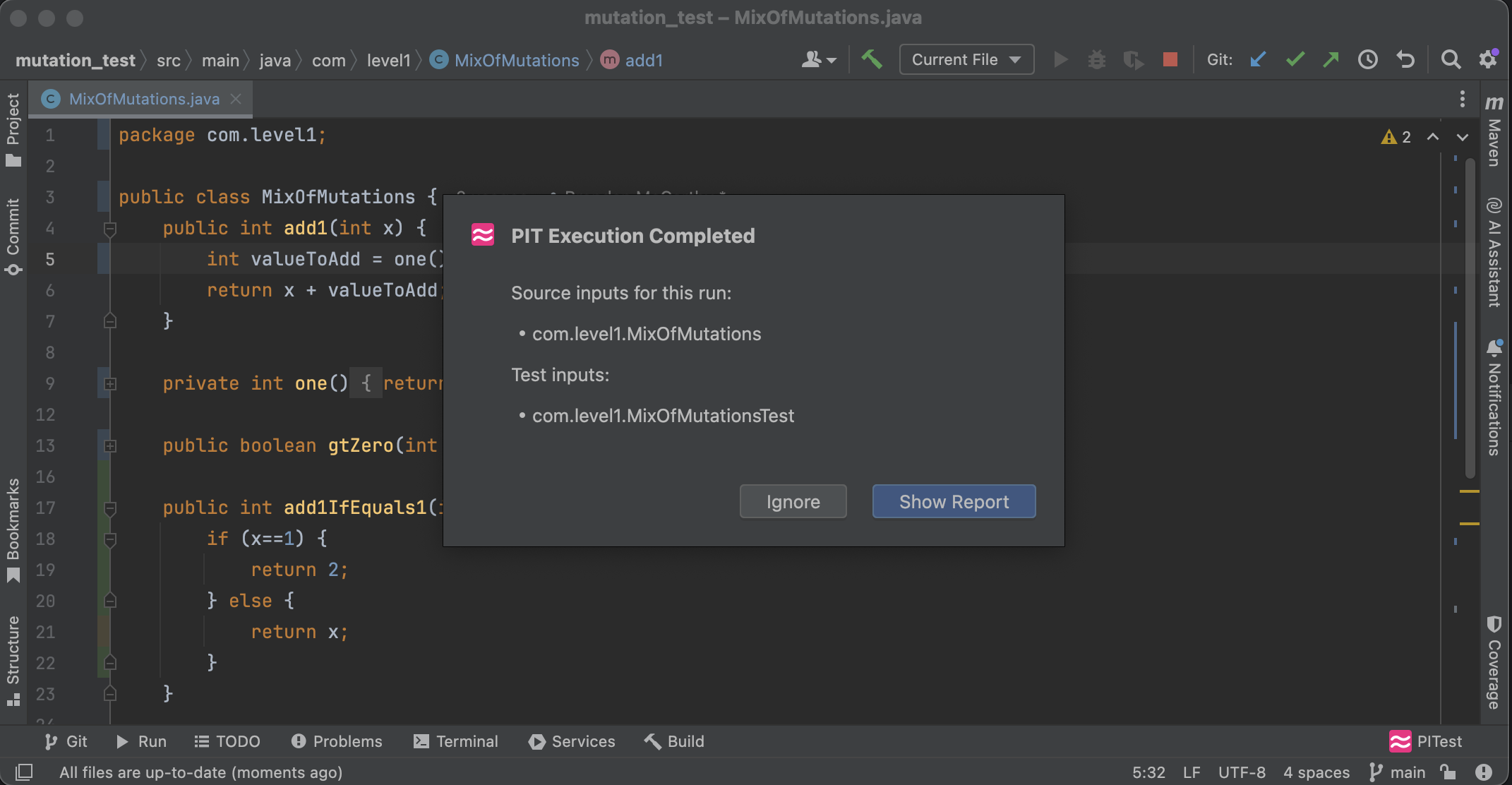The height and width of the screenshot is (785, 1512).
Task: Click the Build project hammer icon
Action: coord(872,60)
